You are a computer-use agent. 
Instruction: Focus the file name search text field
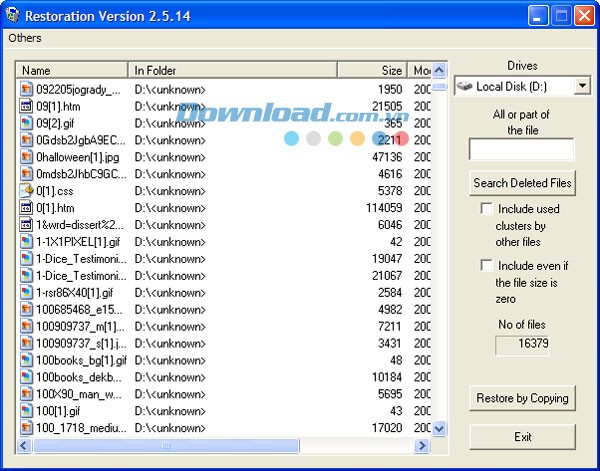pyautogui.click(x=521, y=150)
